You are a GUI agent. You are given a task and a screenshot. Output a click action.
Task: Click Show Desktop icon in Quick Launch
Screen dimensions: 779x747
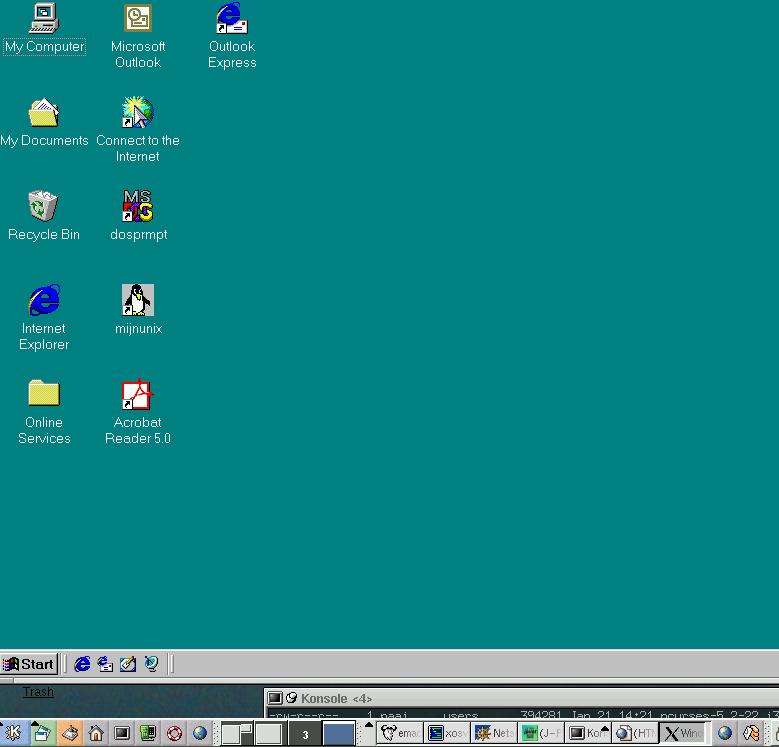[x=128, y=664]
